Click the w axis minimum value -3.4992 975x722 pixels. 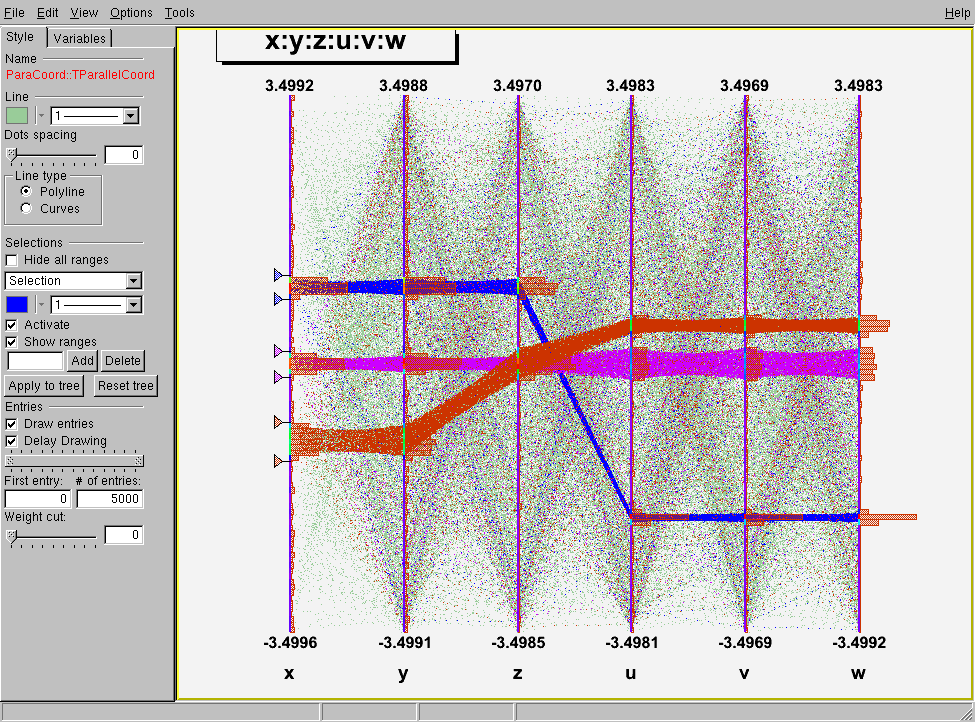point(859,642)
